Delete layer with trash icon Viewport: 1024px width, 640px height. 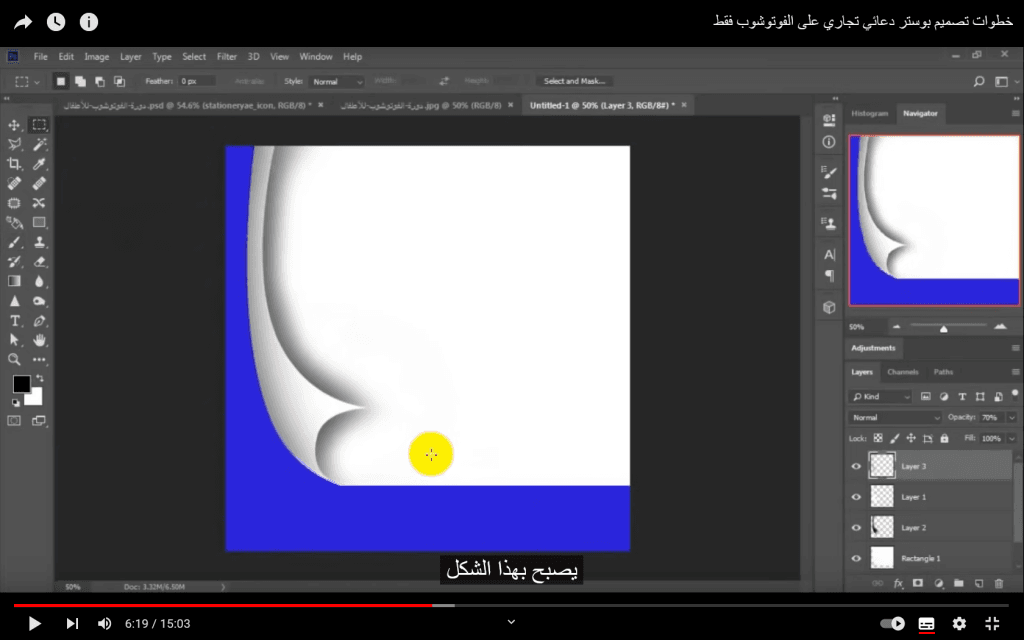[999, 583]
